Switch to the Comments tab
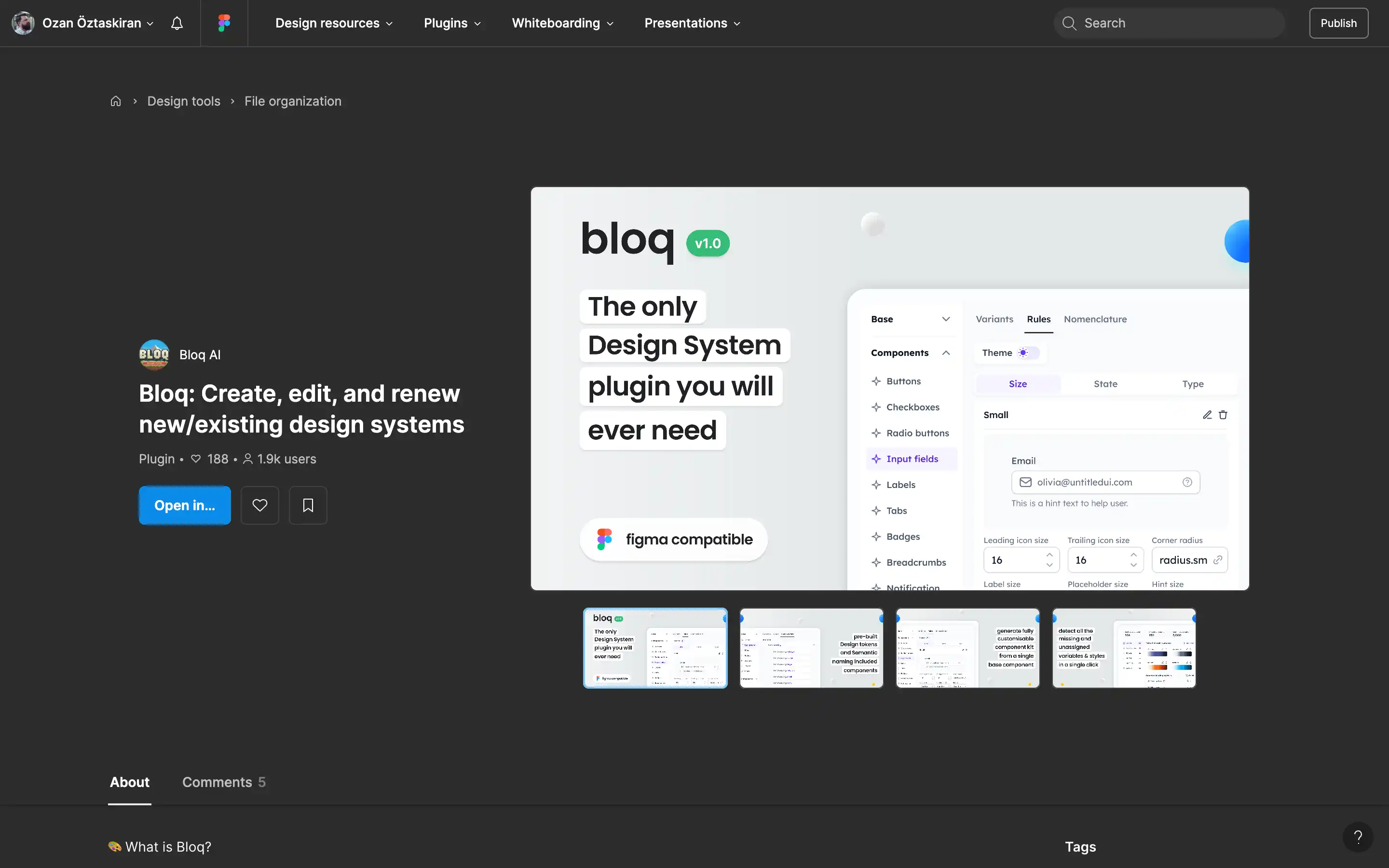This screenshot has width=1389, height=868. point(224,782)
